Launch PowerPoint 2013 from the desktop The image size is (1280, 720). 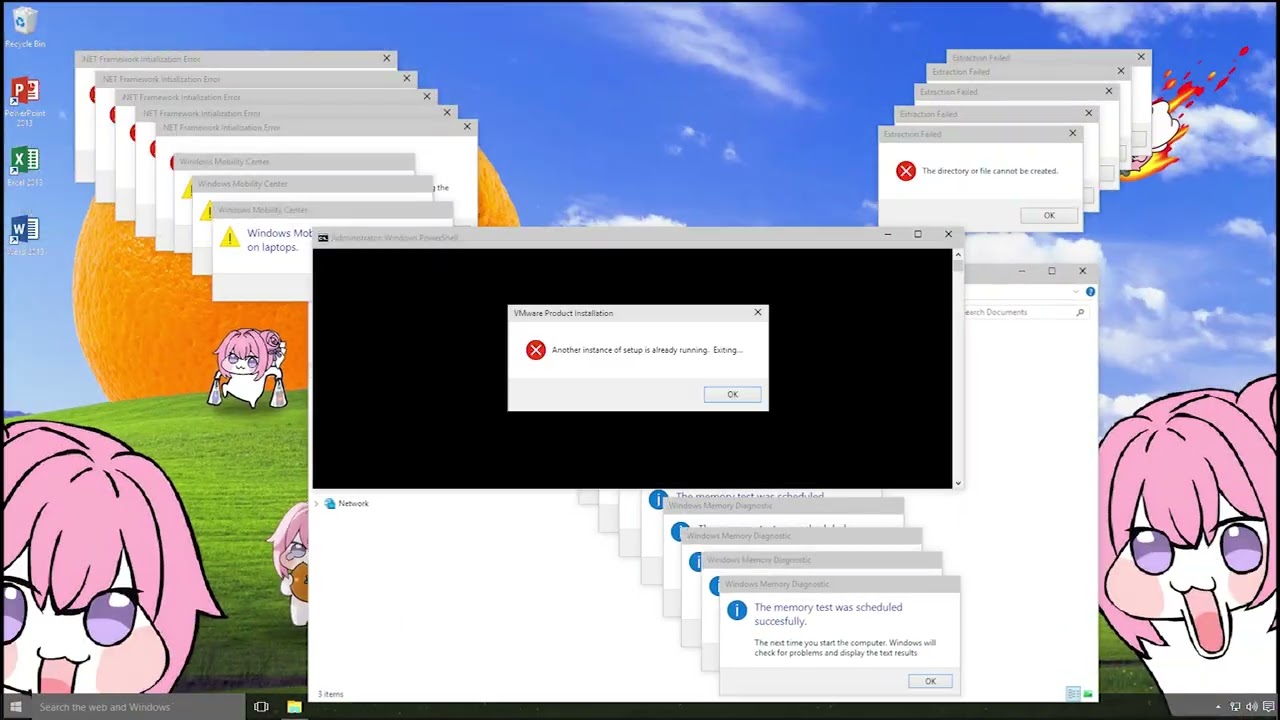25,100
